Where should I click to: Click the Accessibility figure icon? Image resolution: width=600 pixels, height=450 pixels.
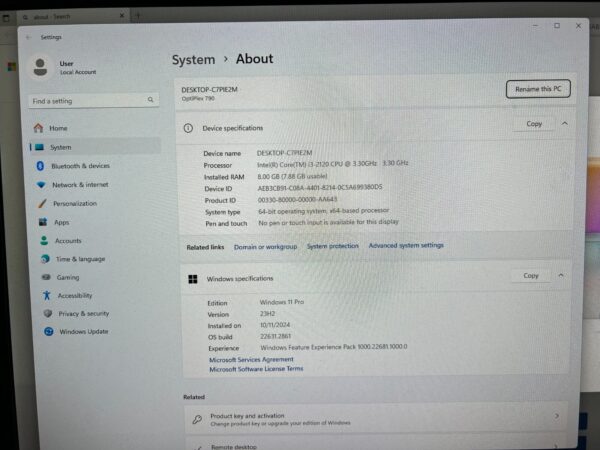47,295
